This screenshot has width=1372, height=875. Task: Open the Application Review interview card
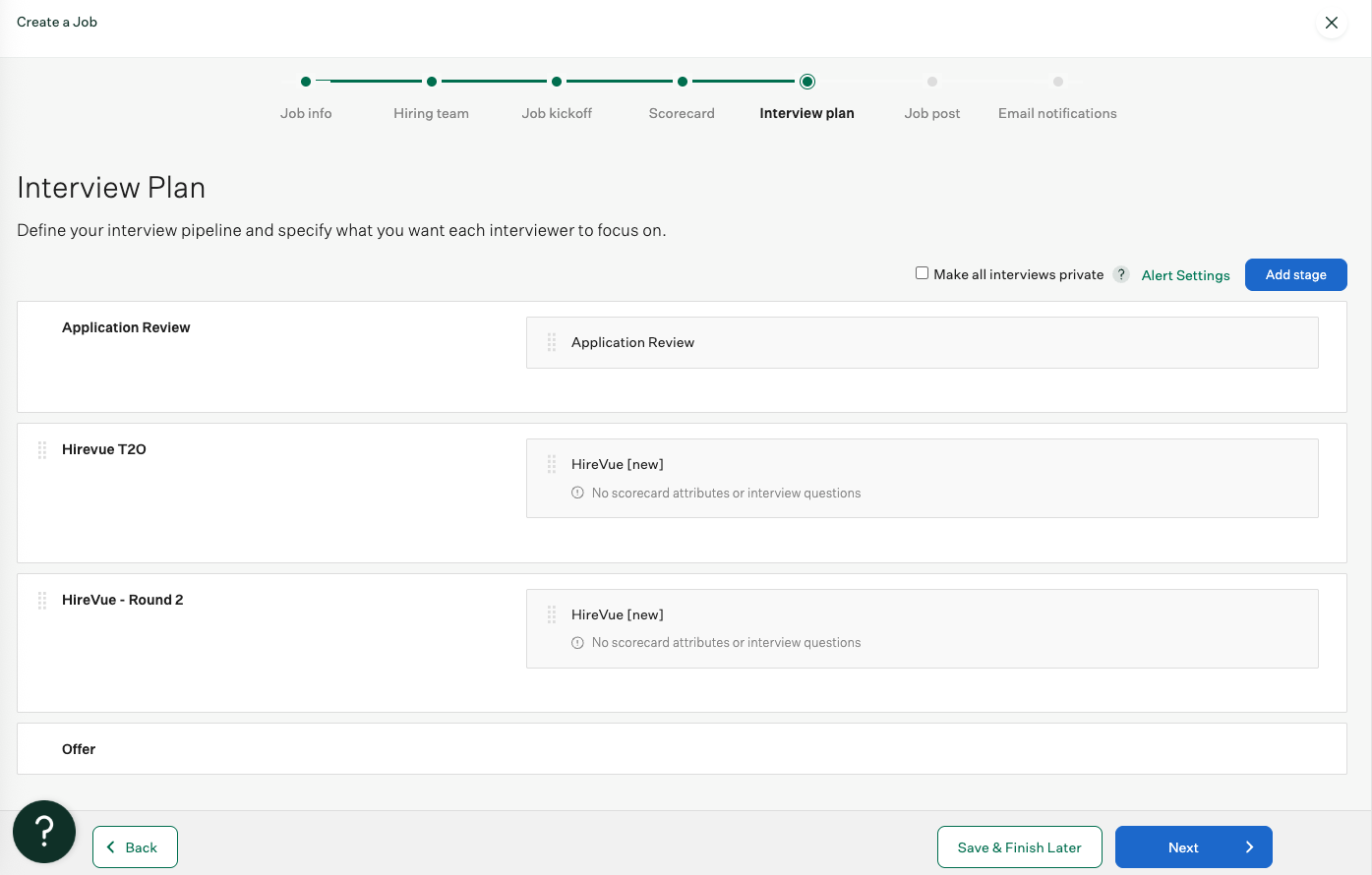pyautogui.click(x=922, y=342)
